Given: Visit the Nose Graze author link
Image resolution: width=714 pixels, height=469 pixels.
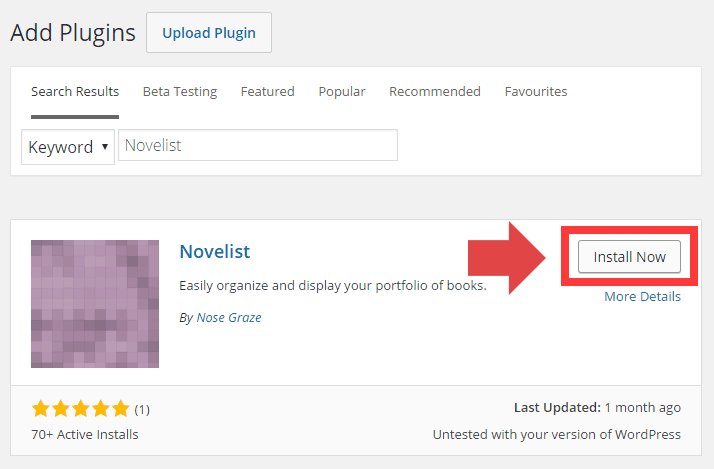Looking at the screenshot, I should pos(229,317).
